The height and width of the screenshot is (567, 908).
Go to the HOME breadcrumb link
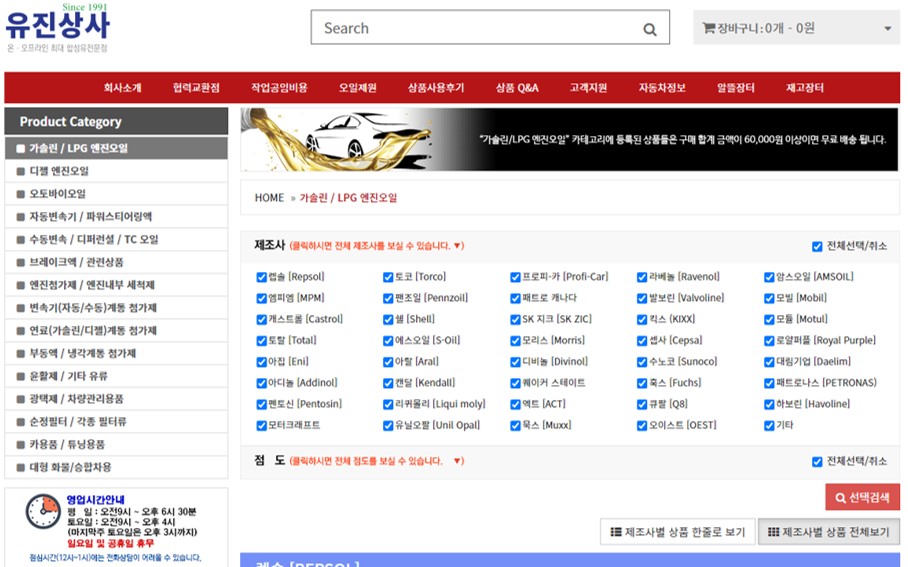(x=269, y=198)
